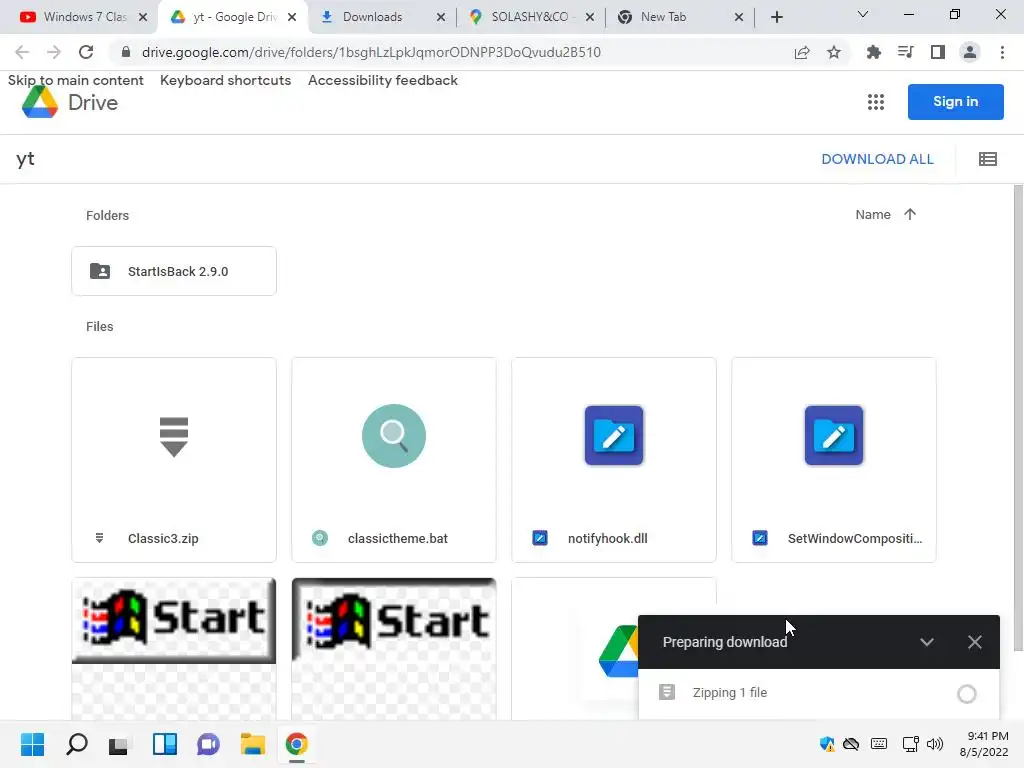
Task: Click the StartIsBack folder icon
Action: point(100,271)
